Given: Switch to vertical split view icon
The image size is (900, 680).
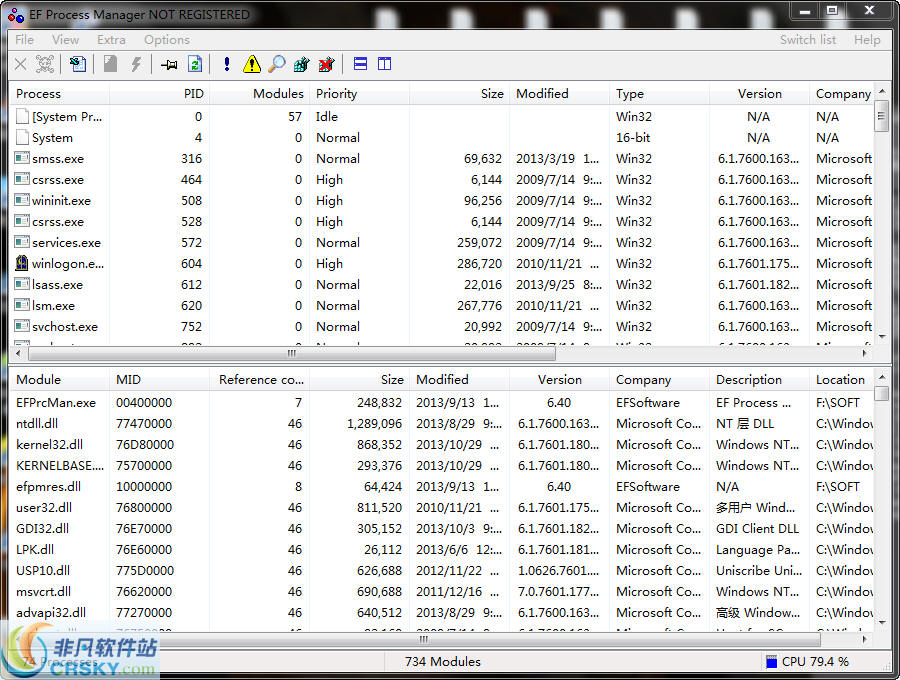Looking at the screenshot, I should click(x=385, y=64).
